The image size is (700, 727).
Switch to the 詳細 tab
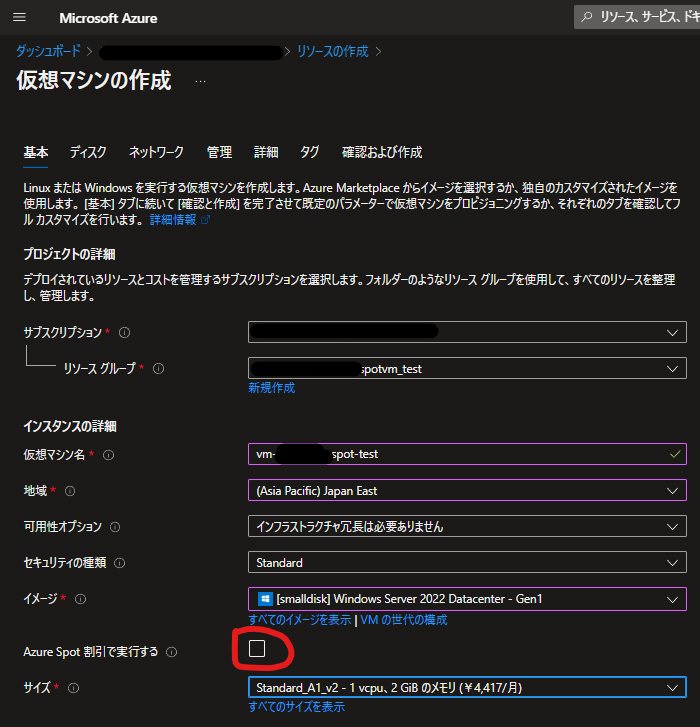(x=266, y=152)
